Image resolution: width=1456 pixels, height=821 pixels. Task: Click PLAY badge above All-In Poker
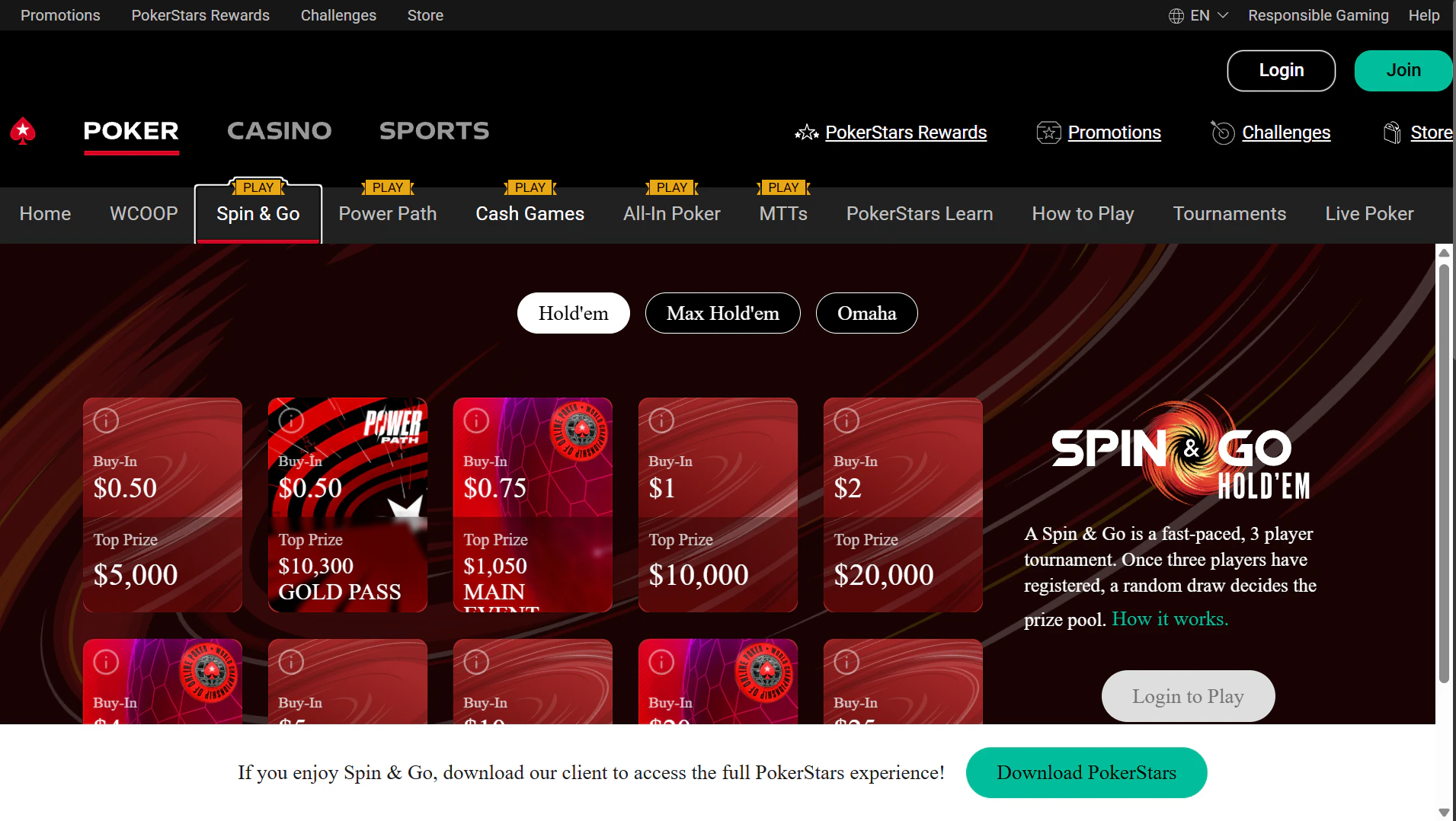pos(672,187)
